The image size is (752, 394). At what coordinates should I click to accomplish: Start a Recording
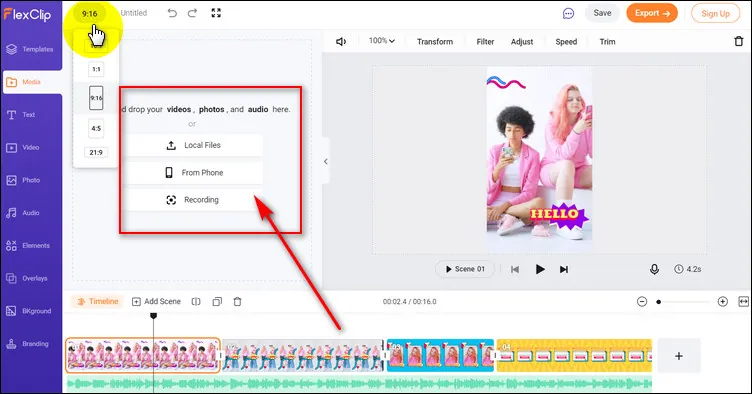click(193, 200)
